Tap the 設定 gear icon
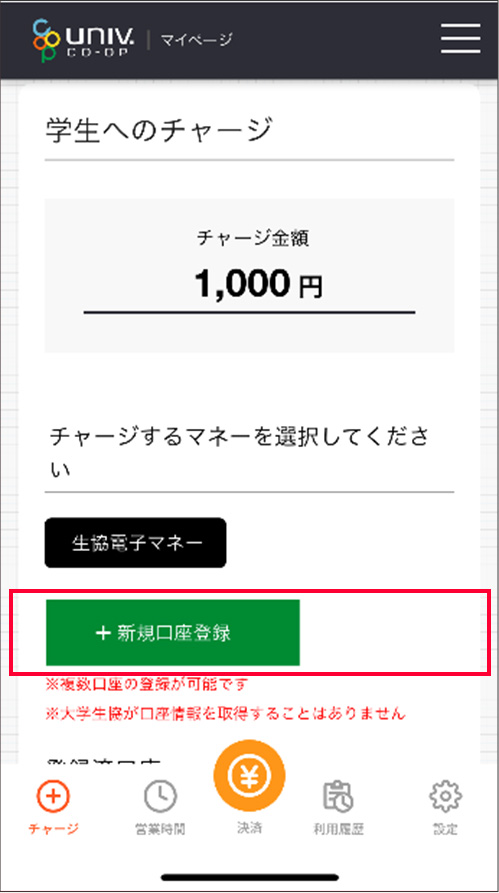 click(x=445, y=796)
